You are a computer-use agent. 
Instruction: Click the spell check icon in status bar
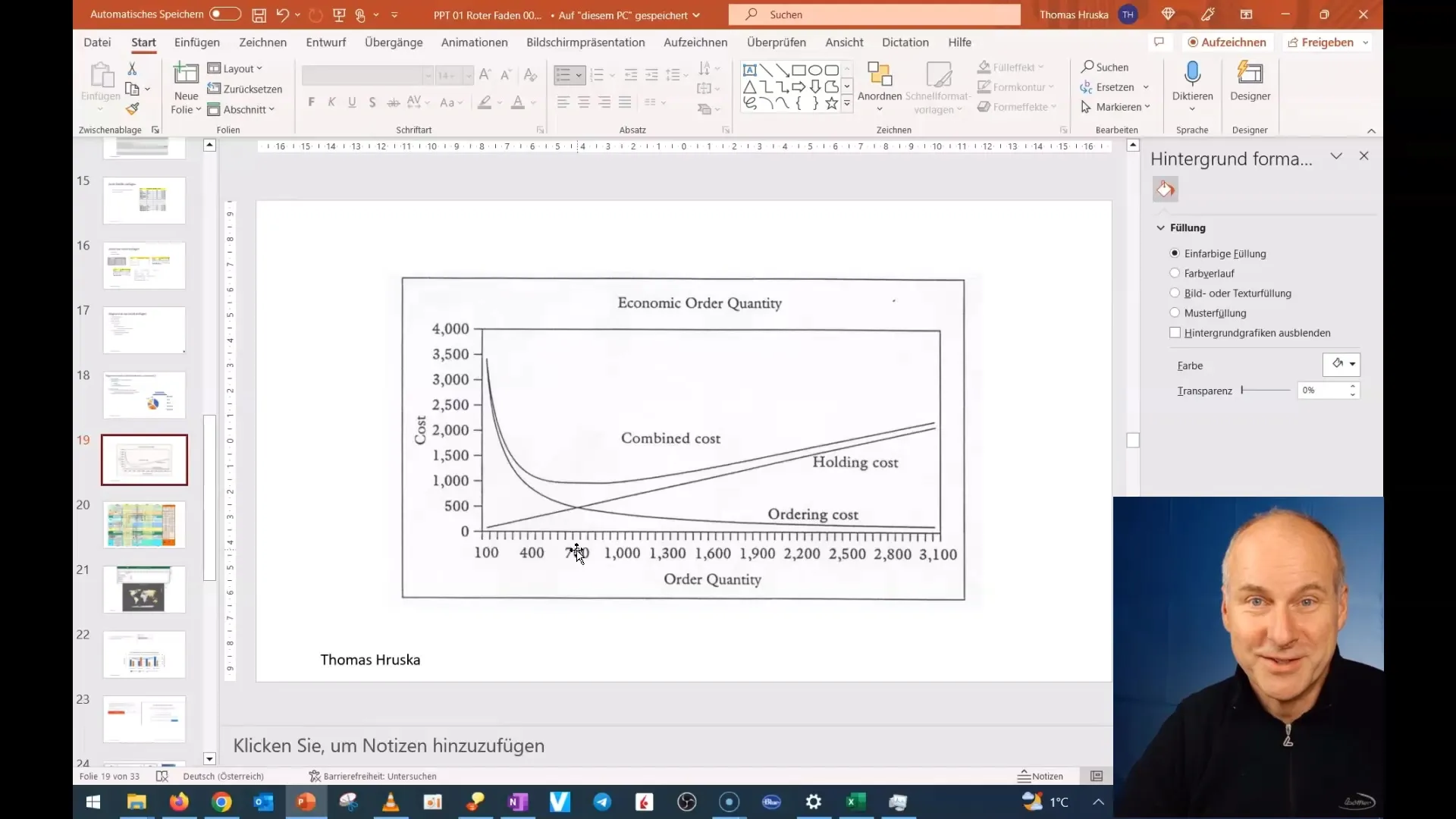pyautogui.click(x=162, y=776)
